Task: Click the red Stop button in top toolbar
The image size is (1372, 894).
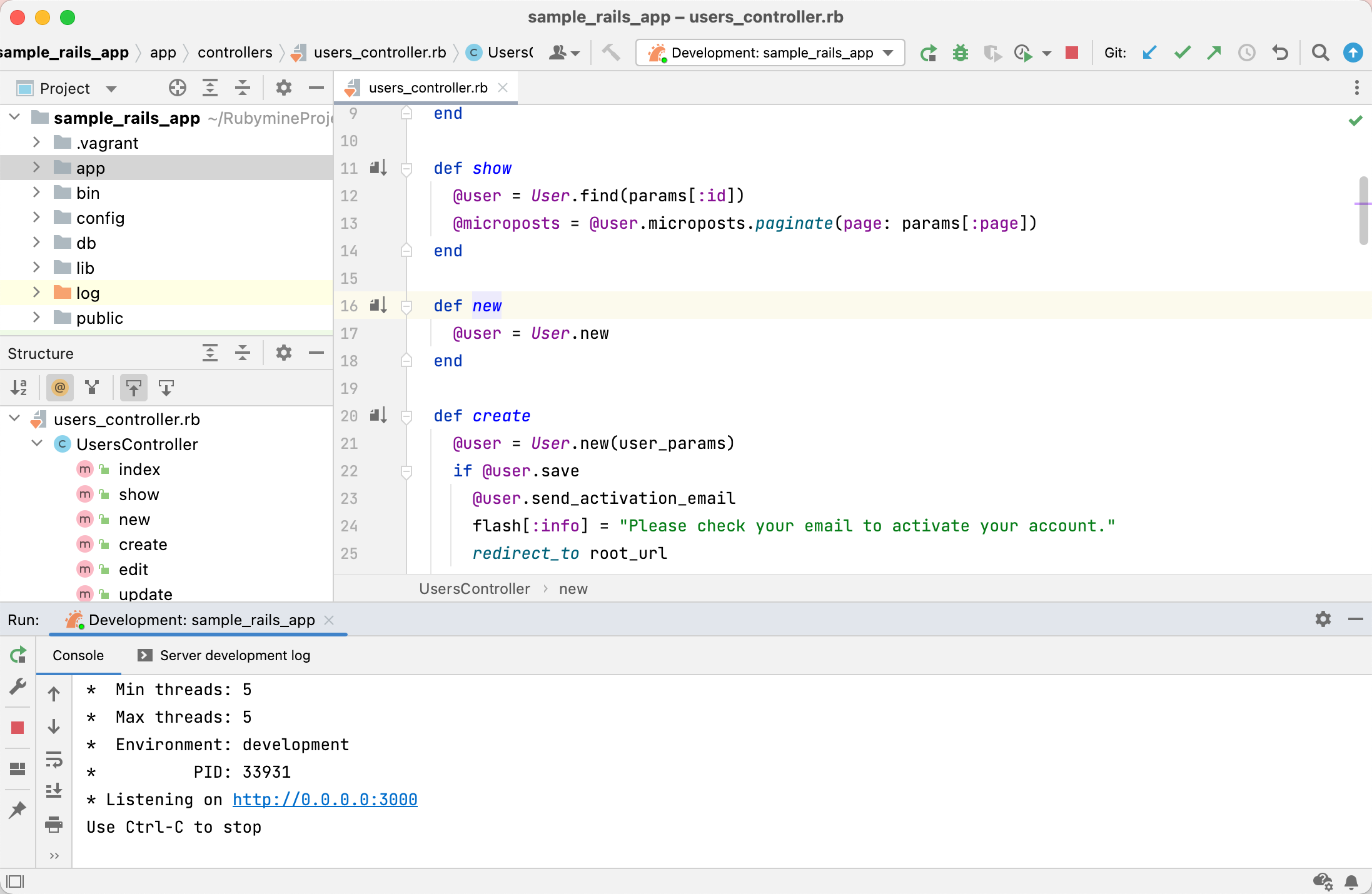Action: 1072,53
